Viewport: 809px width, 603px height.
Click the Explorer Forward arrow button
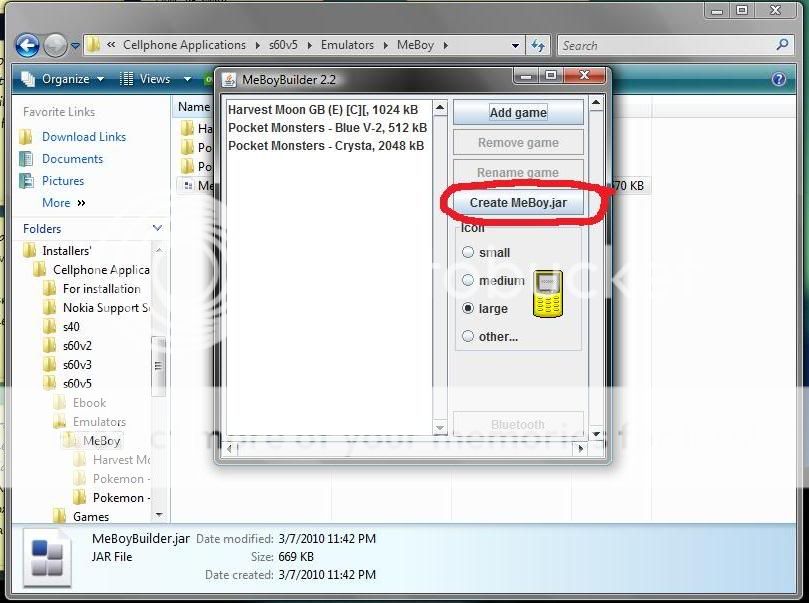coord(55,45)
